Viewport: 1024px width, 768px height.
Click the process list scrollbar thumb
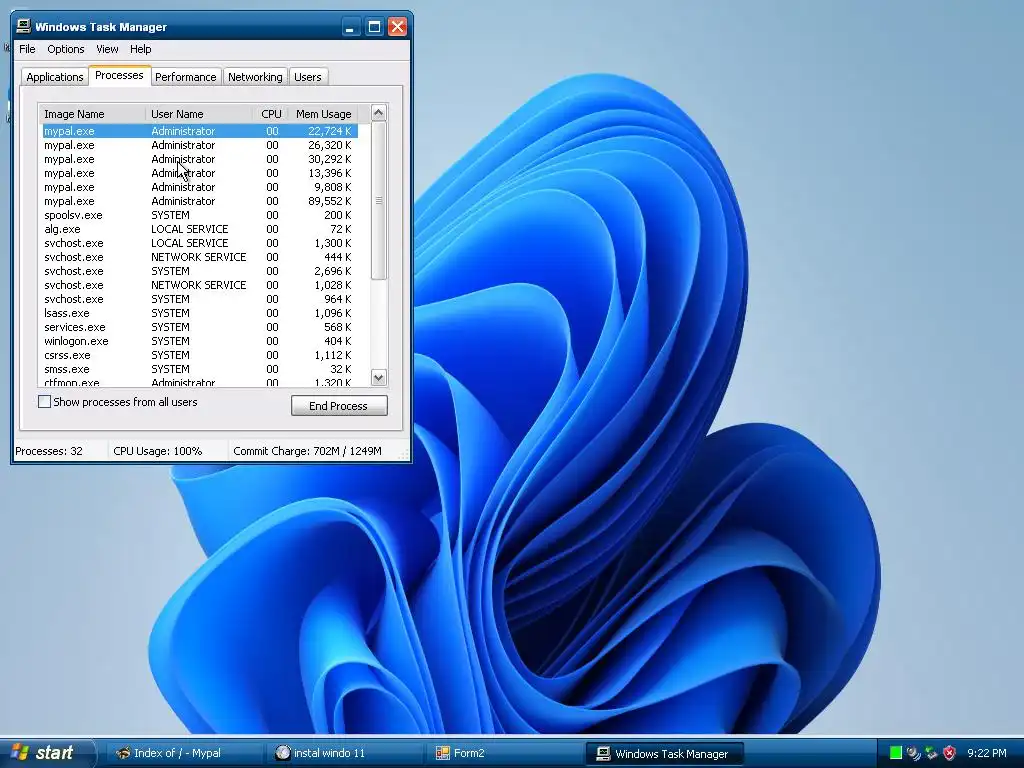[x=378, y=200]
